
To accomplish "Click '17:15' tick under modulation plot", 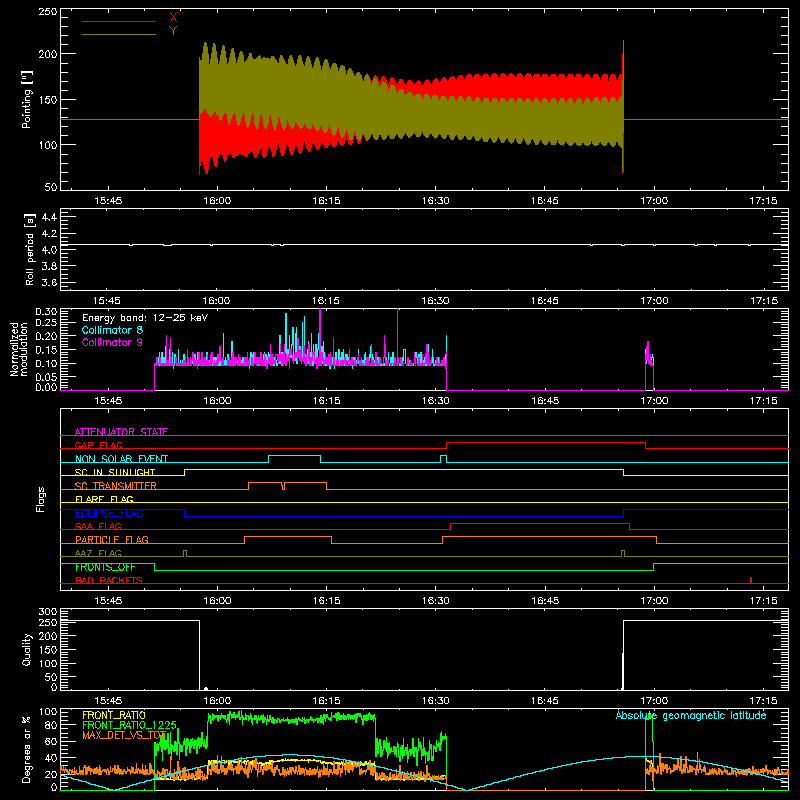I will (x=763, y=401).
